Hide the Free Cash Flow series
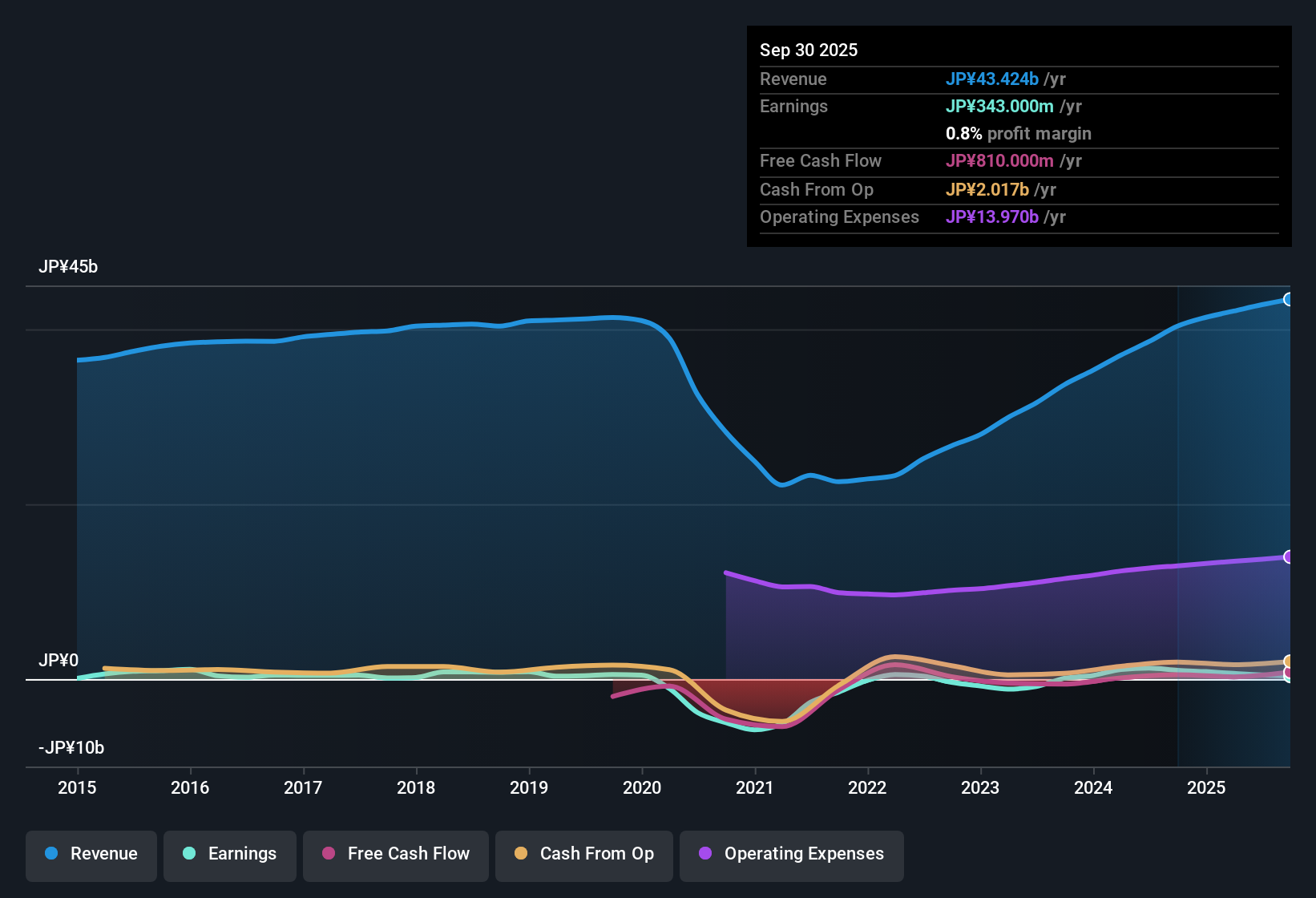Screen dimensions: 1316x898 [395, 855]
